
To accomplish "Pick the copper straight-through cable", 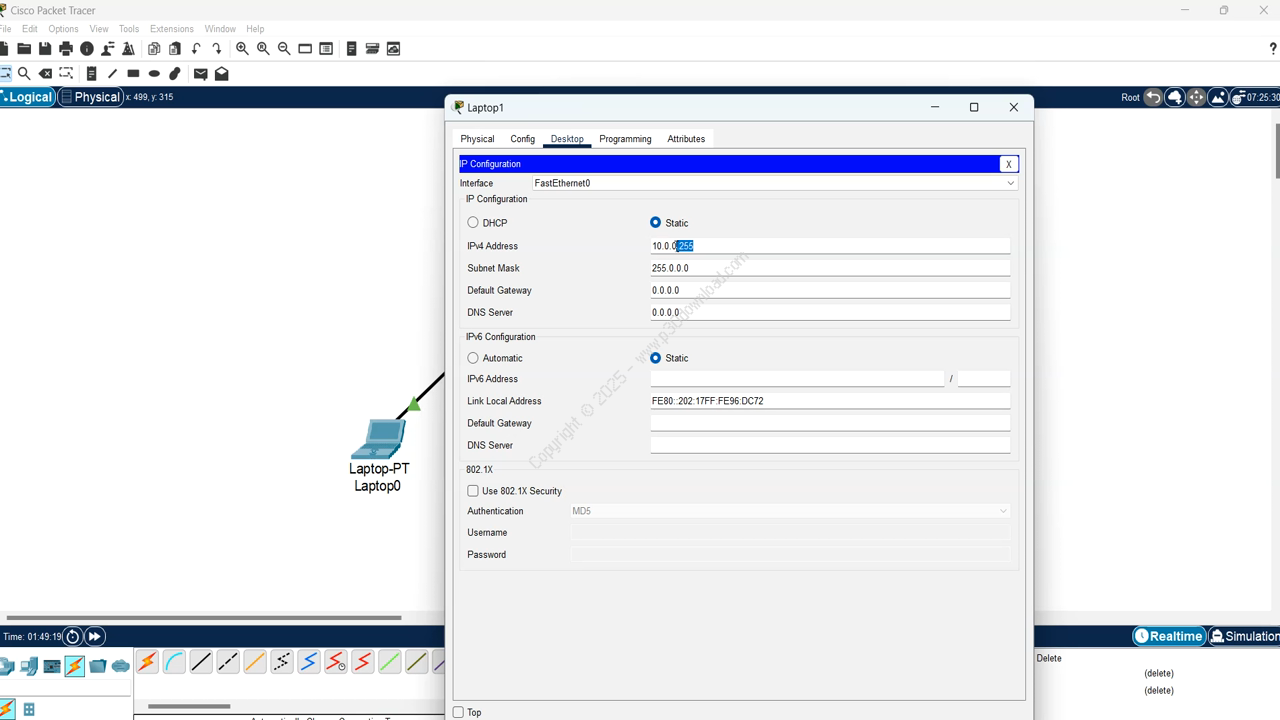I will (201, 661).
